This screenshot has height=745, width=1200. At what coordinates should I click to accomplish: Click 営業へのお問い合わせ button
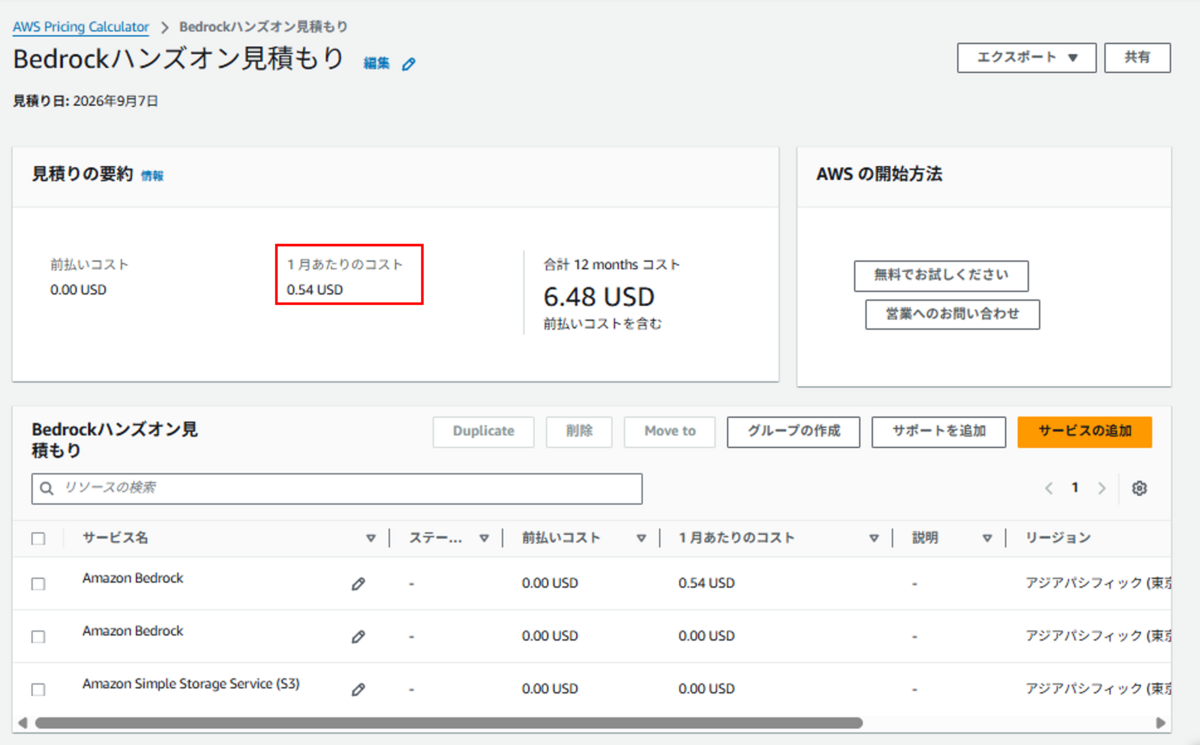coord(953,314)
